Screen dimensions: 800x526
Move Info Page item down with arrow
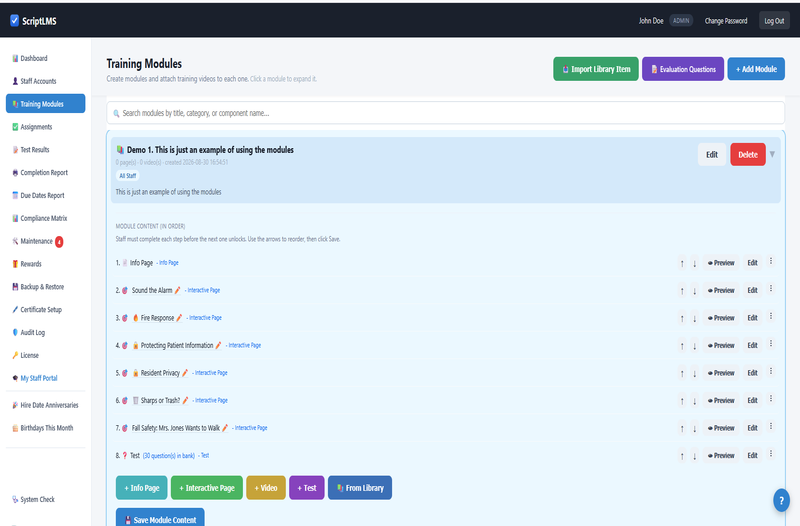(694, 263)
